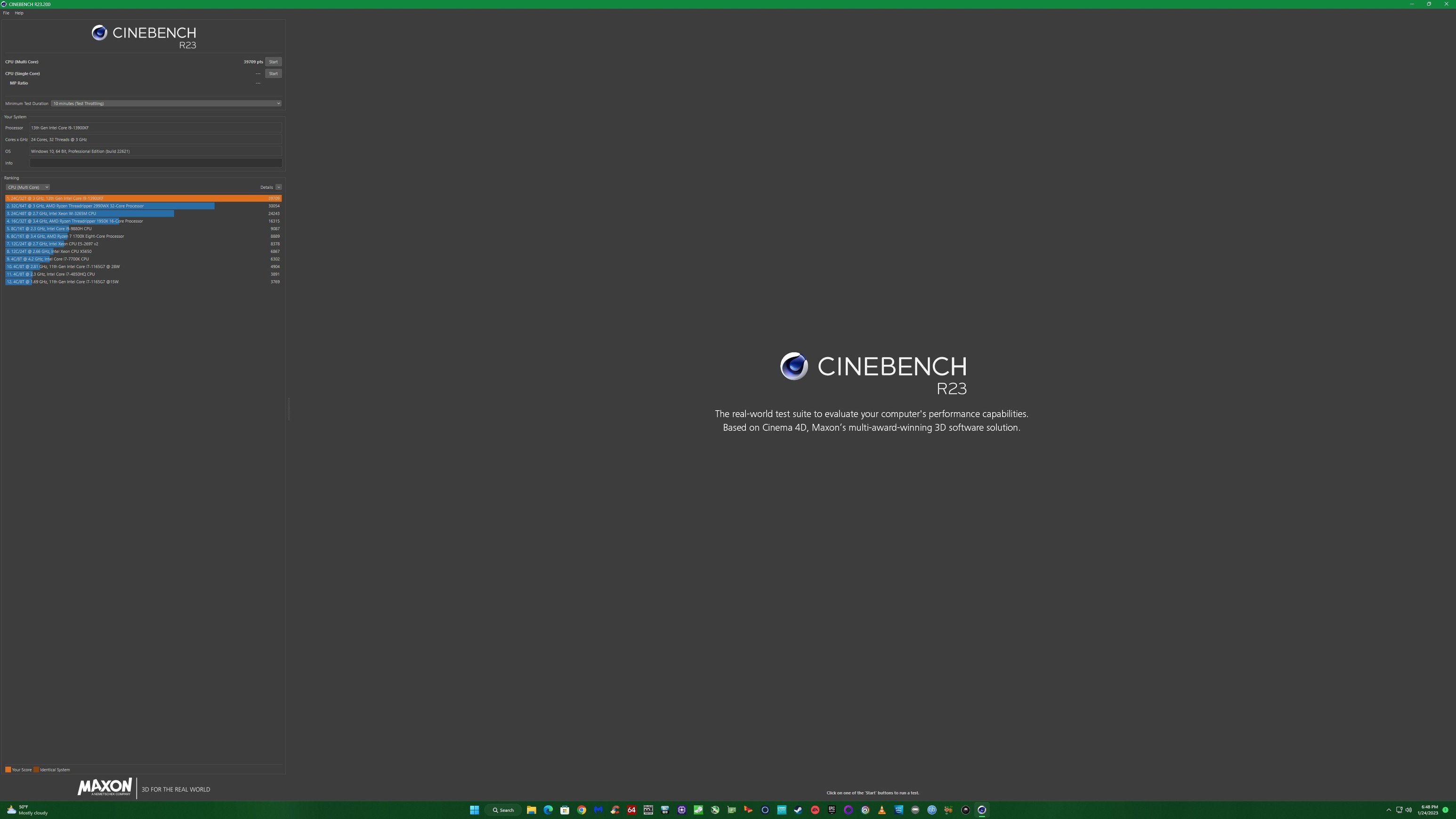Click the Your Score orange legend swatch
Image resolution: width=1456 pixels, height=819 pixels.
pos(8,770)
